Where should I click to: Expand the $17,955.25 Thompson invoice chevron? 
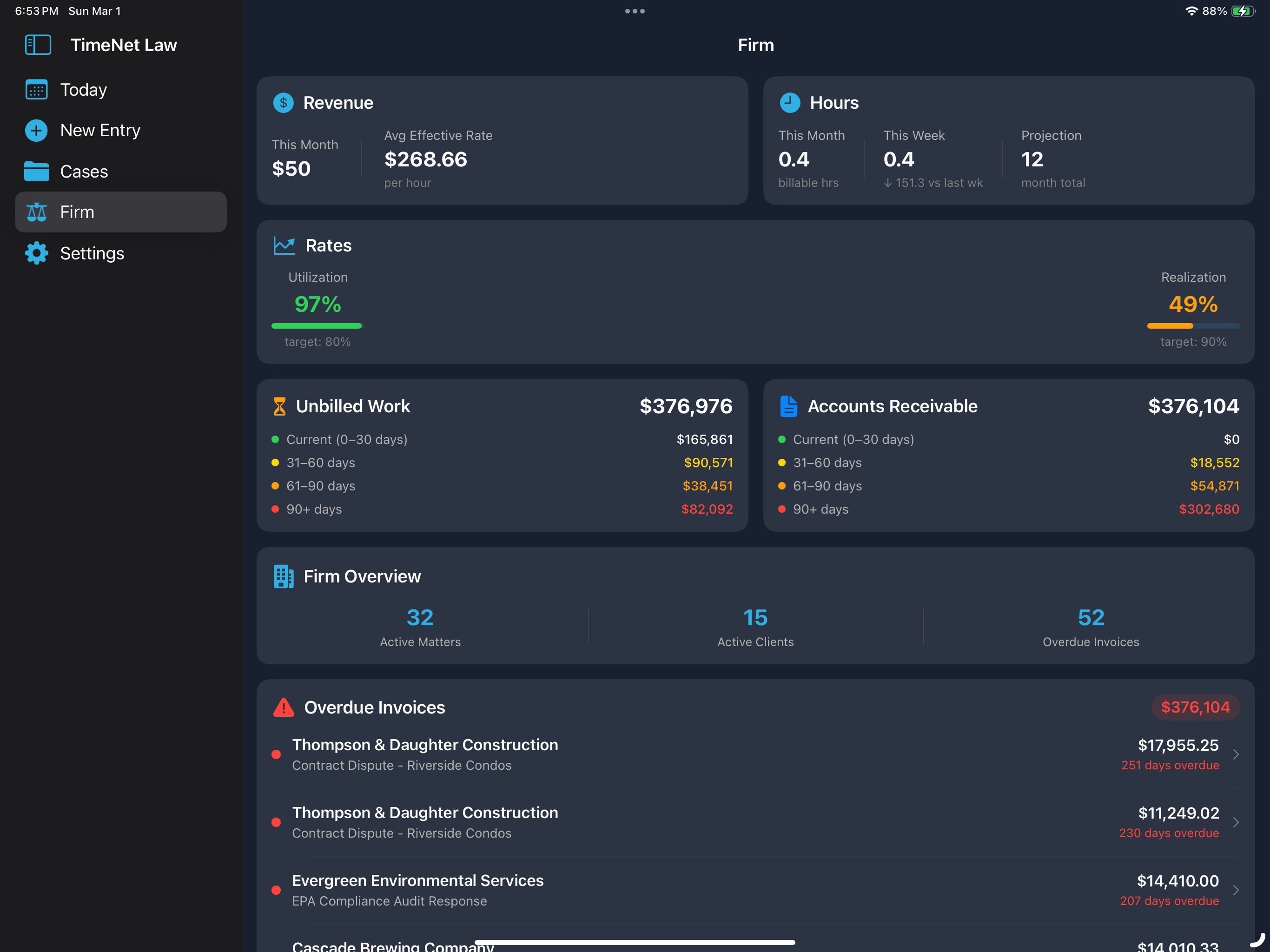(1236, 754)
